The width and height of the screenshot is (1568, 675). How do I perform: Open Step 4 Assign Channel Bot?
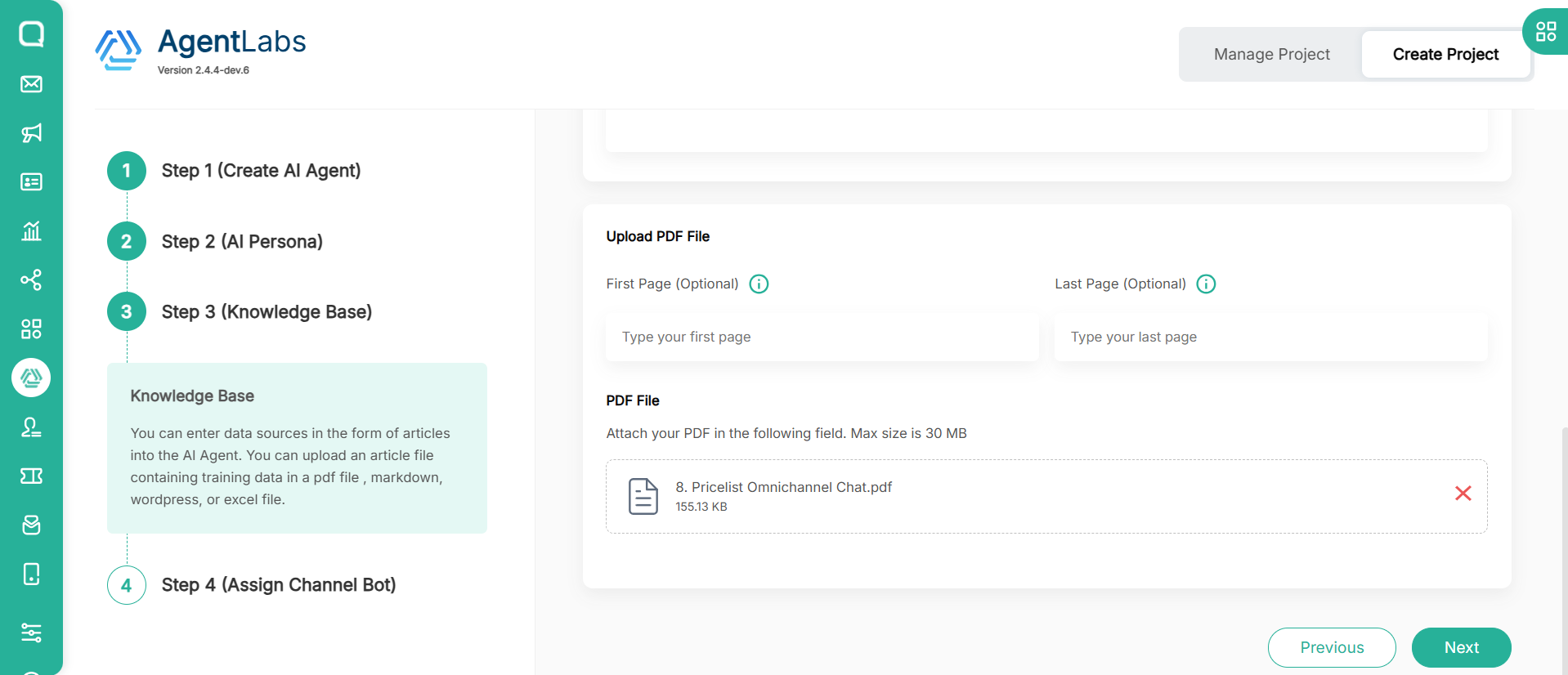coord(278,585)
